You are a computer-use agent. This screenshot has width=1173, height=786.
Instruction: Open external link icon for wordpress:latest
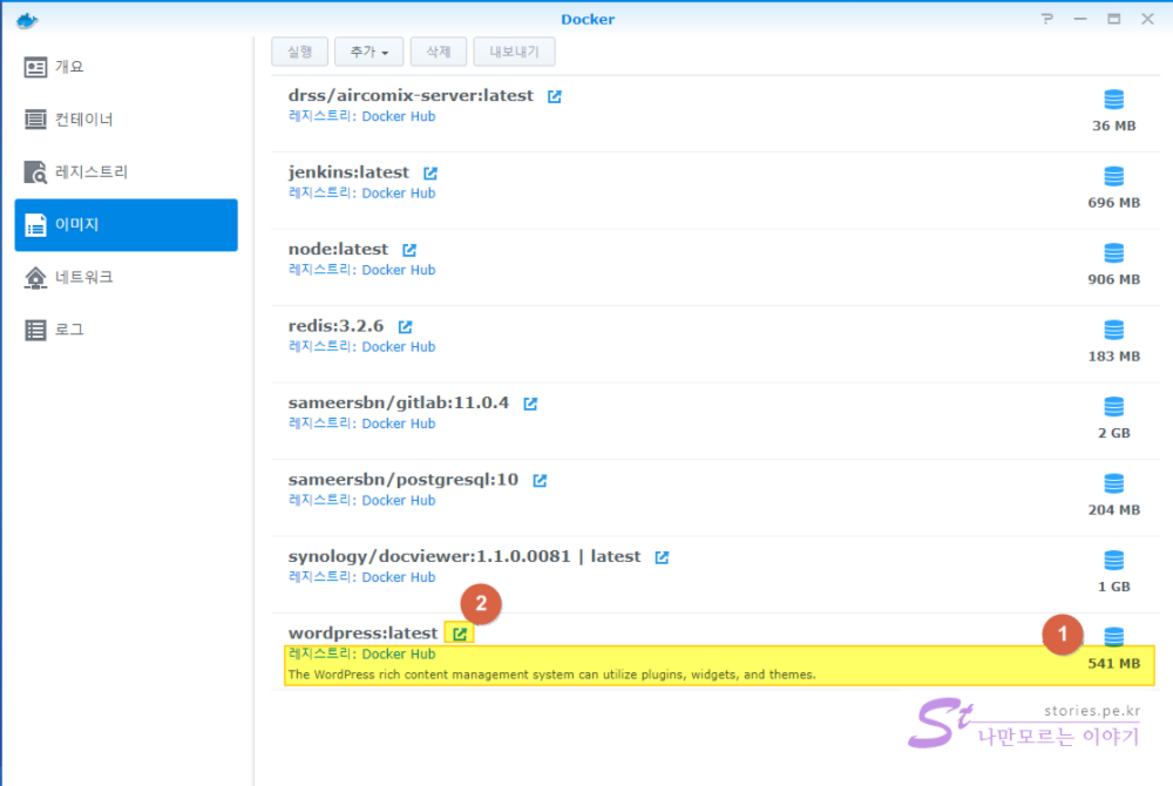(x=459, y=633)
